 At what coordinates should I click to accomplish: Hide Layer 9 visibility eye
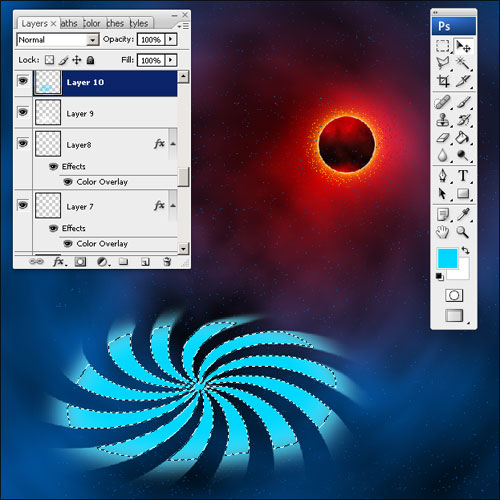(x=23, y=112)
